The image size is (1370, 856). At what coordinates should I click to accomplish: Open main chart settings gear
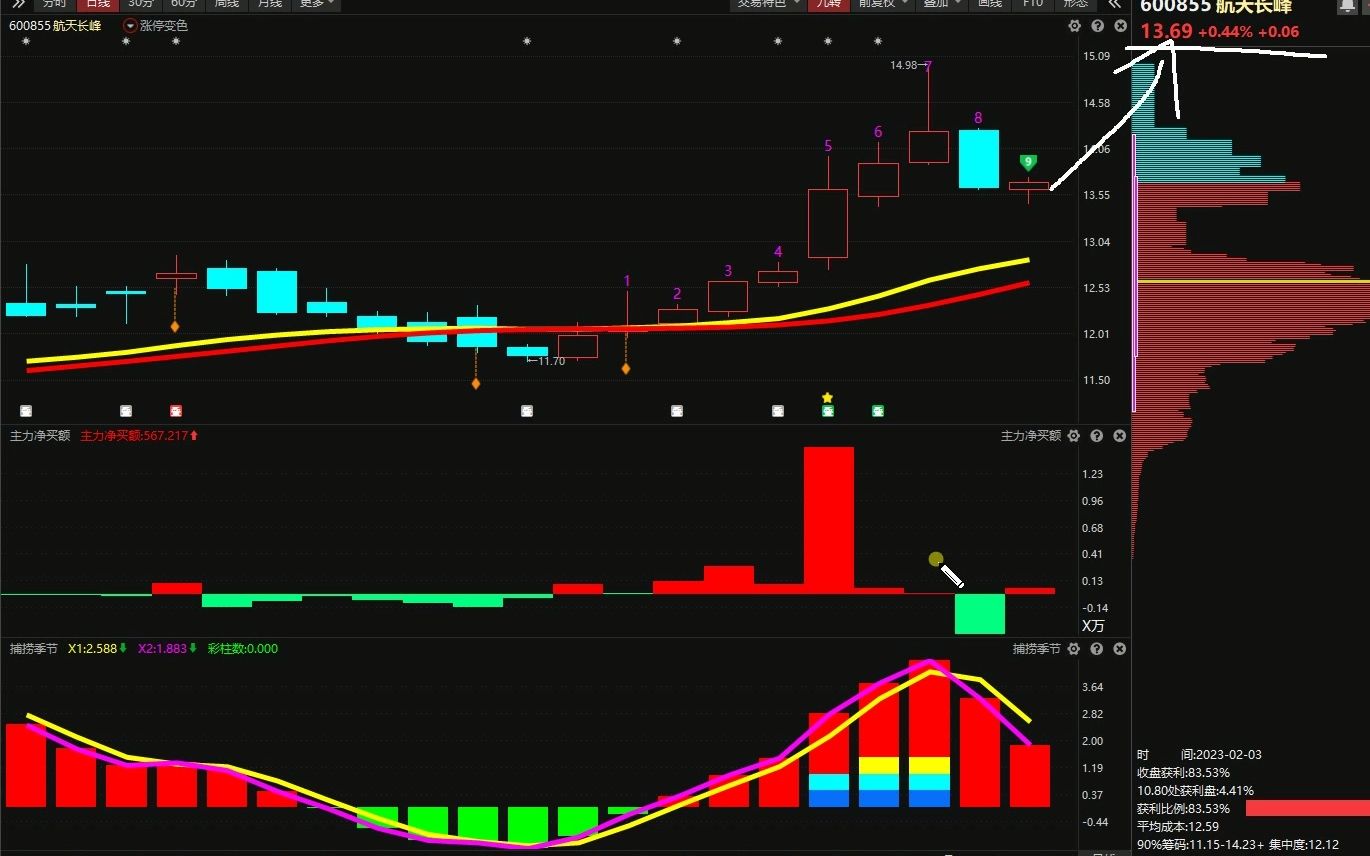[1075, 26]
